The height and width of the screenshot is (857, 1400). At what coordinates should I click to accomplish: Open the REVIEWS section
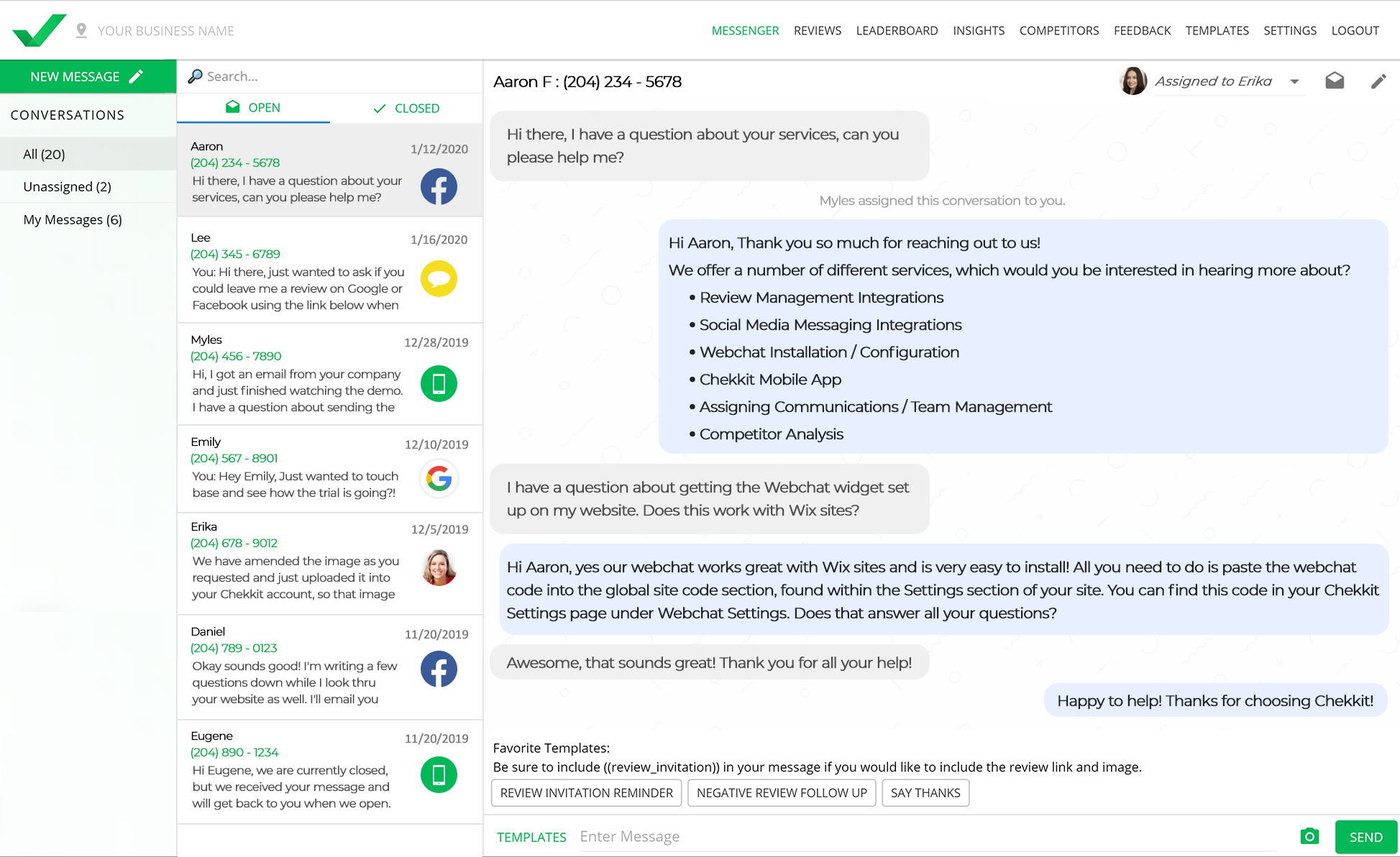pos(817,30)
